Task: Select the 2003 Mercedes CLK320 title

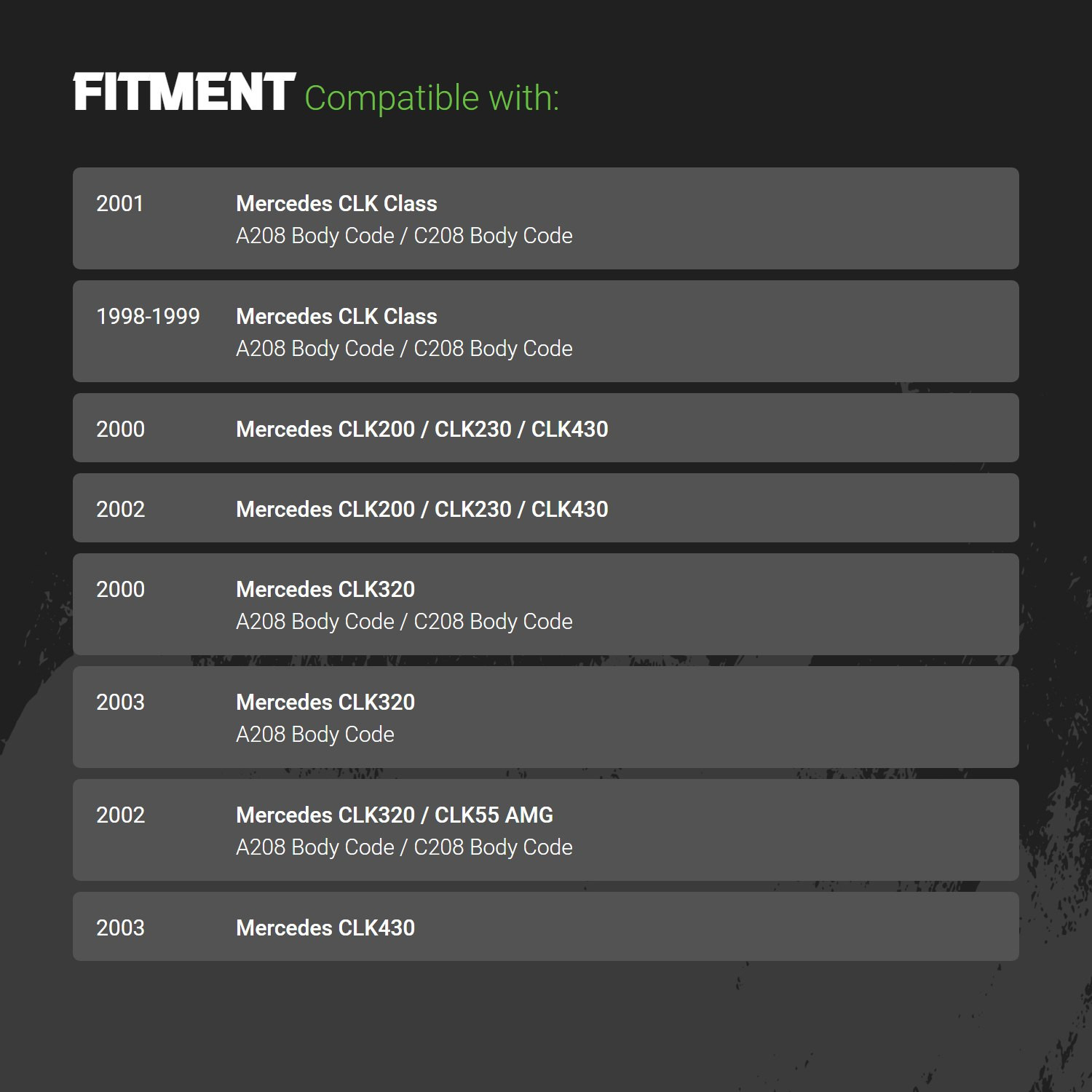Action: tap(325, 703)
